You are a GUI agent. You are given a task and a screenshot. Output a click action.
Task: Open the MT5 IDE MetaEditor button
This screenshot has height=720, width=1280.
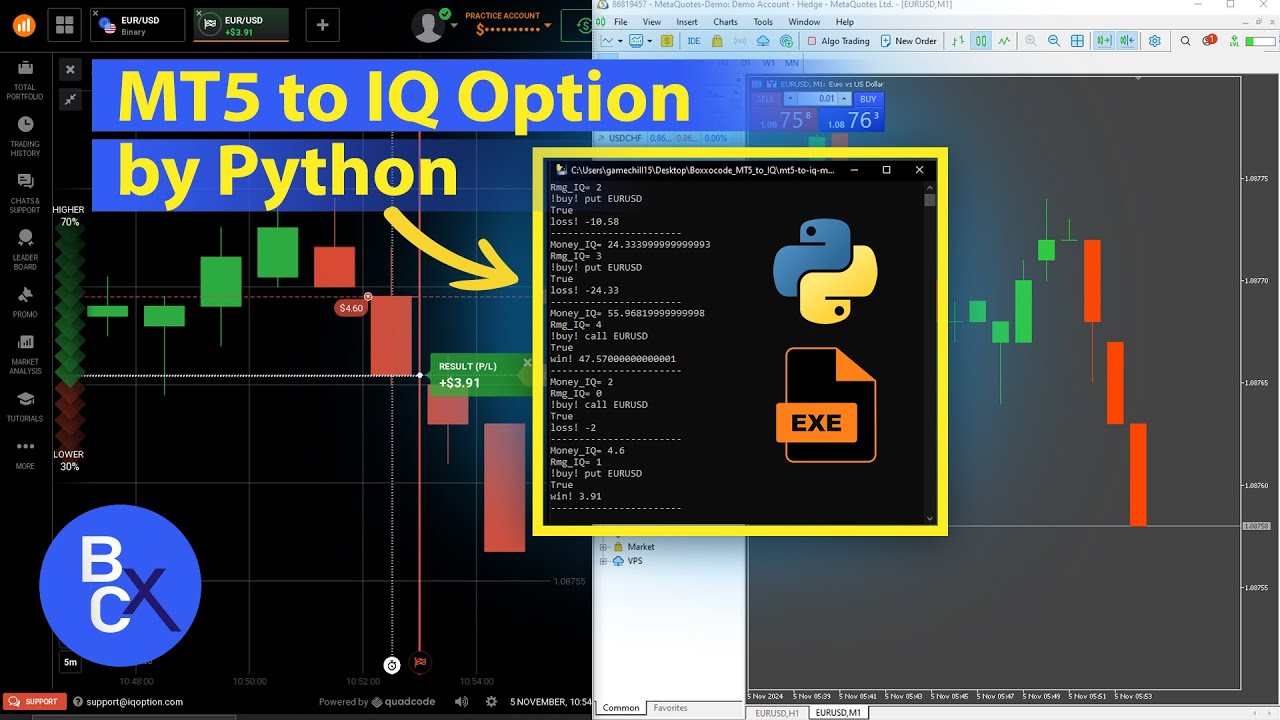[x=694, y=41]
